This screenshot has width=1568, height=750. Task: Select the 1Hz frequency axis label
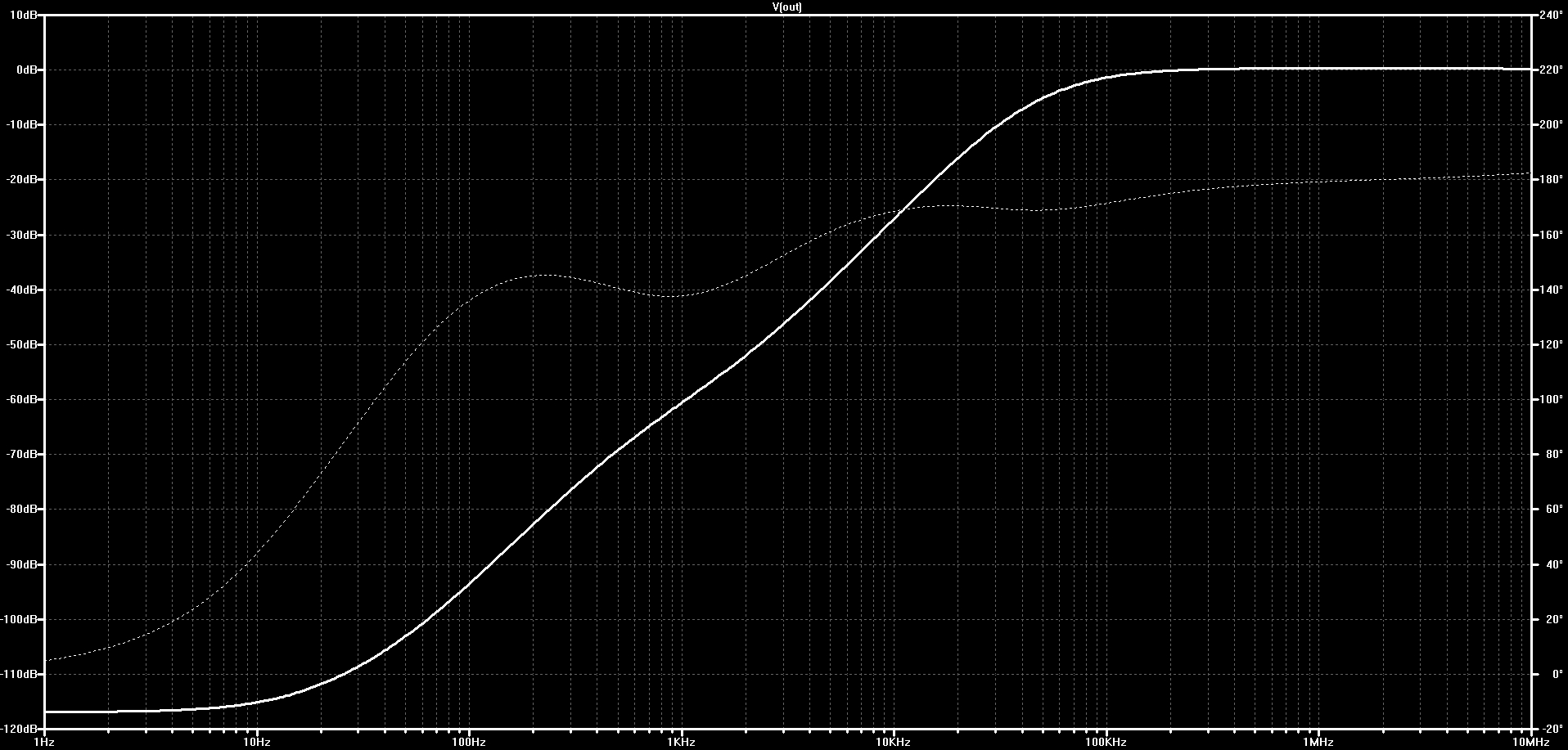[44, 742]
